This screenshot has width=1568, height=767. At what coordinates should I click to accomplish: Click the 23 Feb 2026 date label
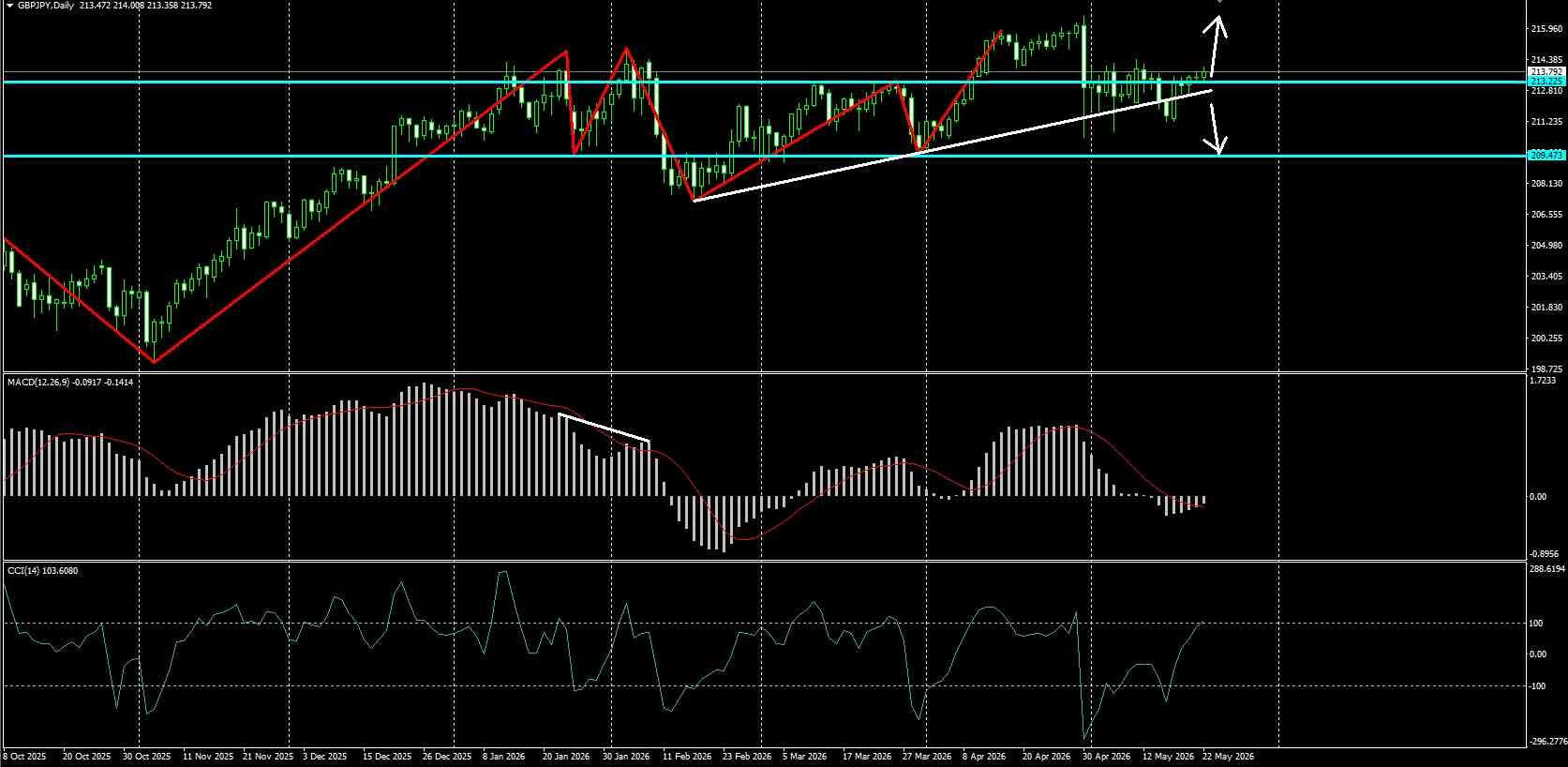746,756
